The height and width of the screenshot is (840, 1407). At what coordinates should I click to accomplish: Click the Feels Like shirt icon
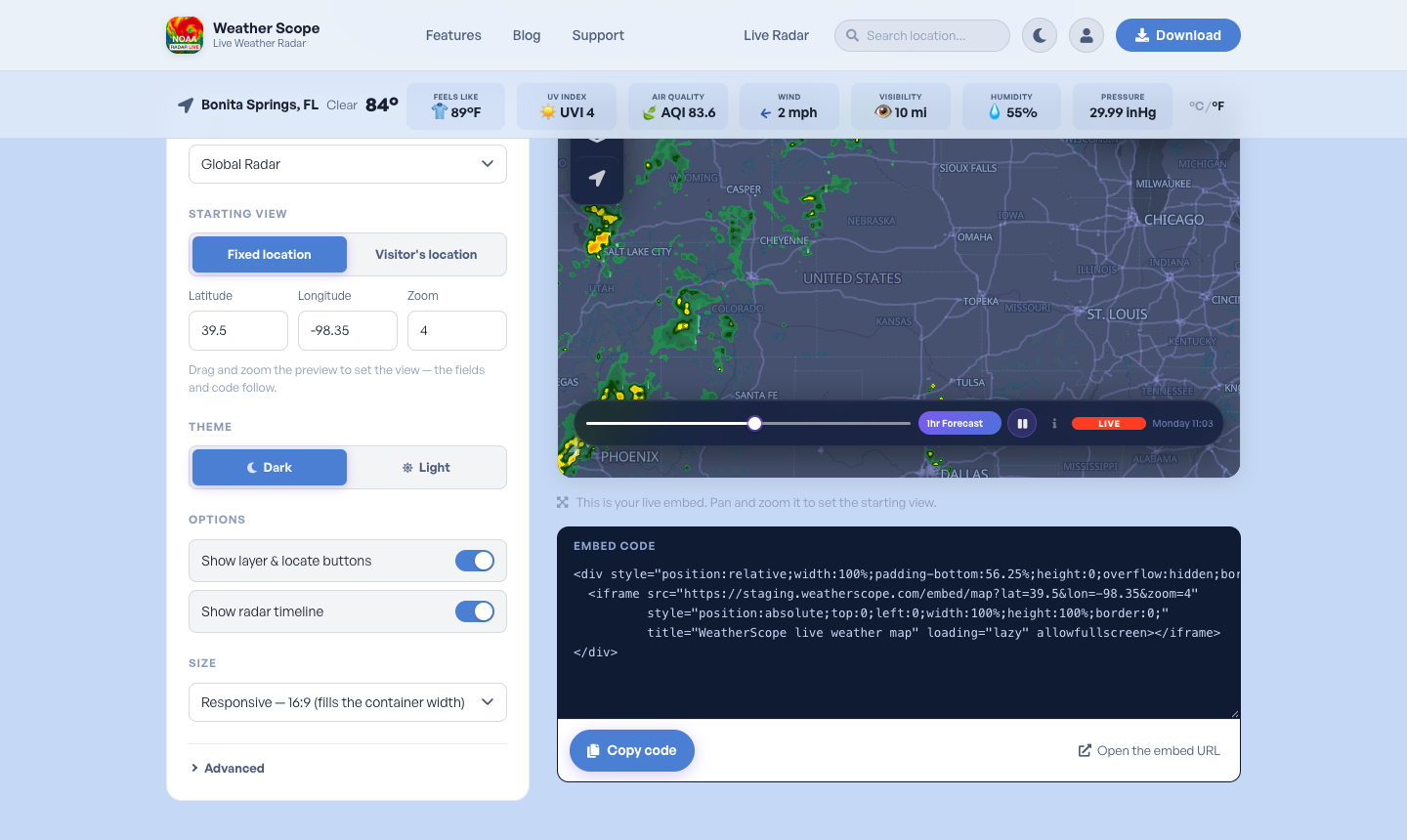[x=440, y=112]
